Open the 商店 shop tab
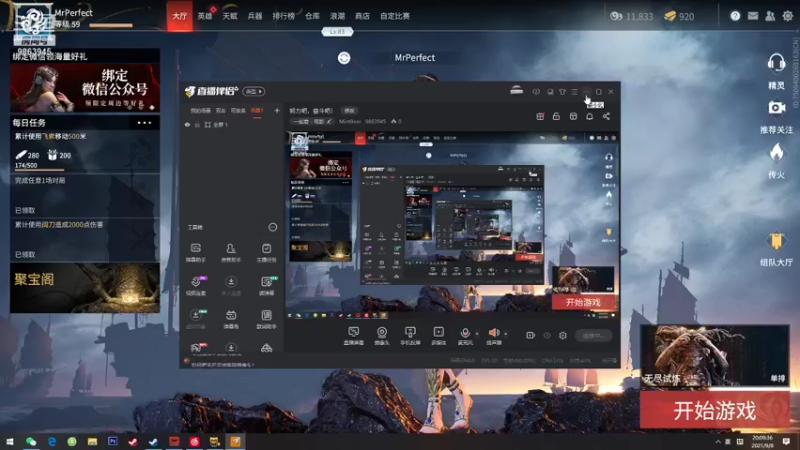The image size is (800, 450). point(362,16)
